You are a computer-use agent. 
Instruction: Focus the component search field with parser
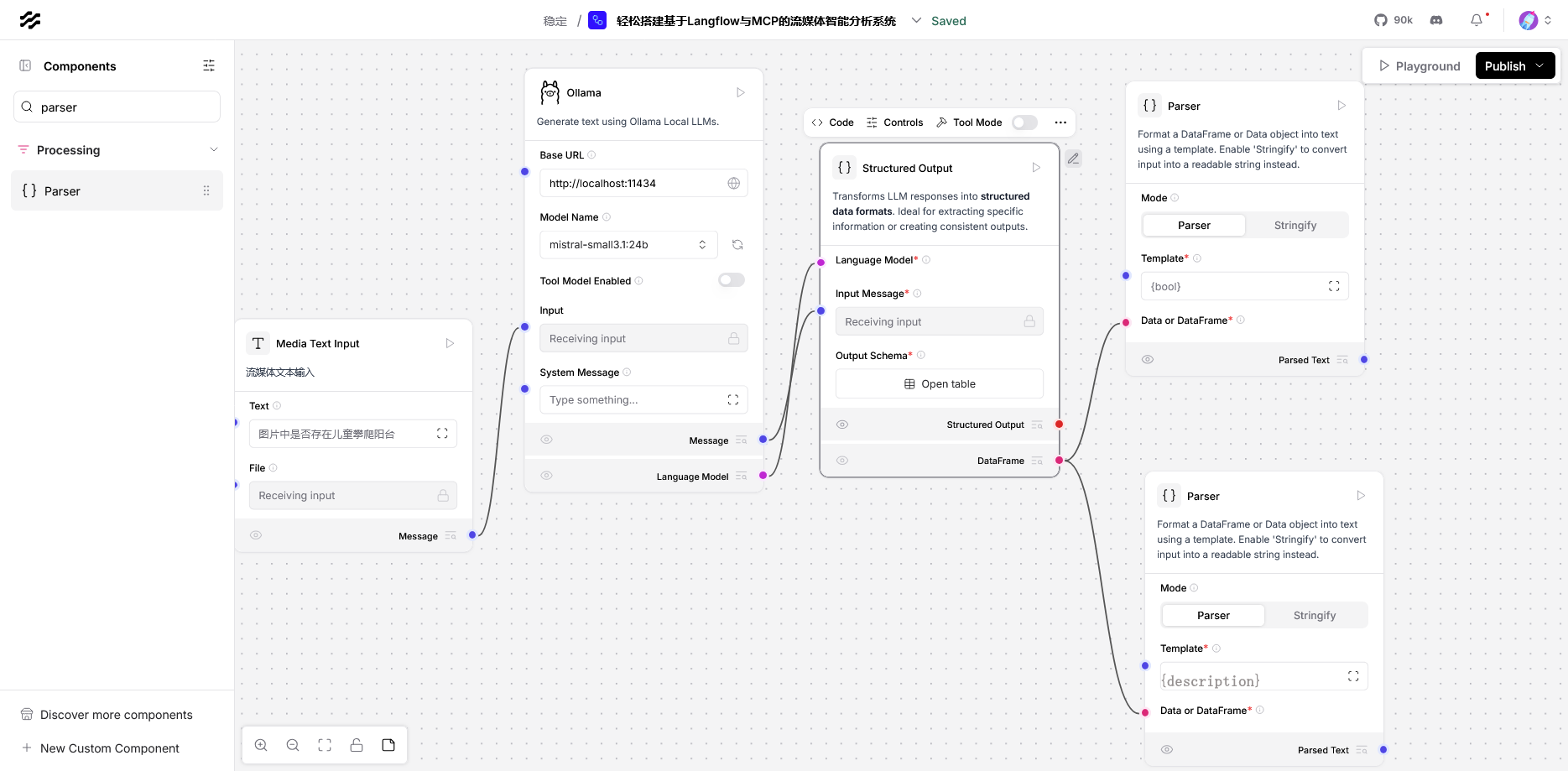click(x=117, y=107)
